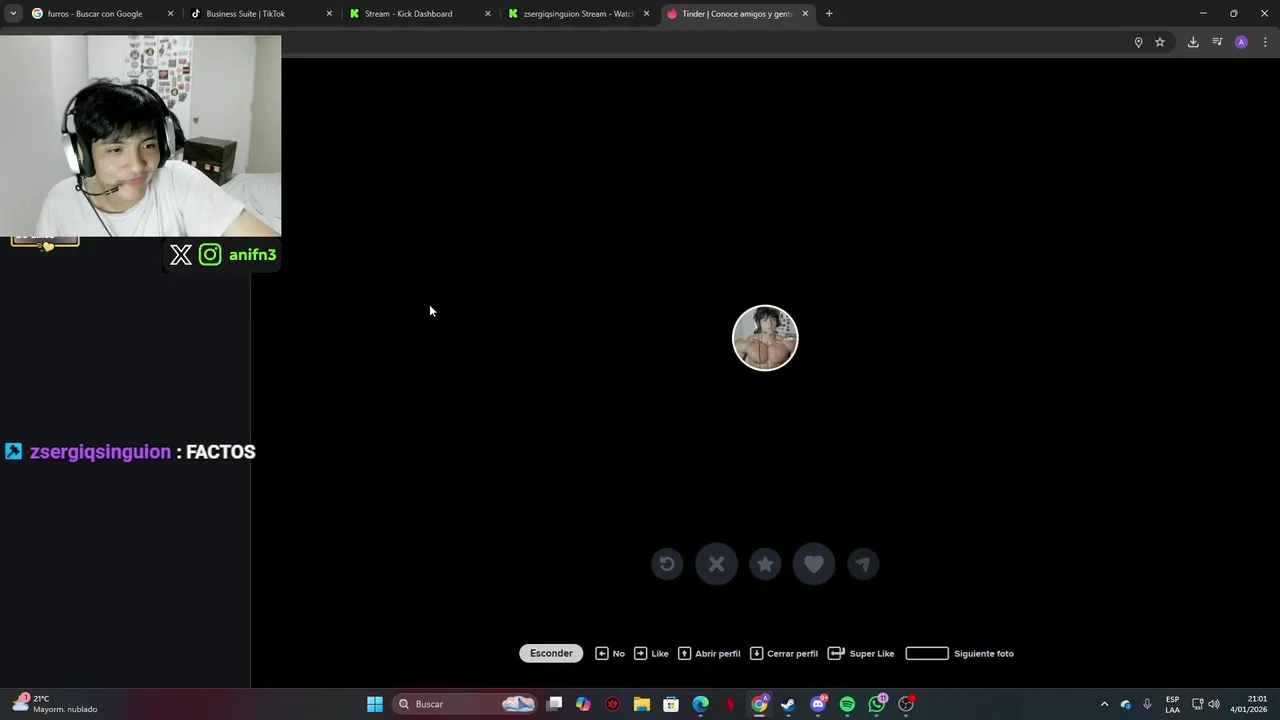Open the clock showing 21:01
This screenshot has width=1280, height=720.
pyautogui.click(x=1249, y=704)
